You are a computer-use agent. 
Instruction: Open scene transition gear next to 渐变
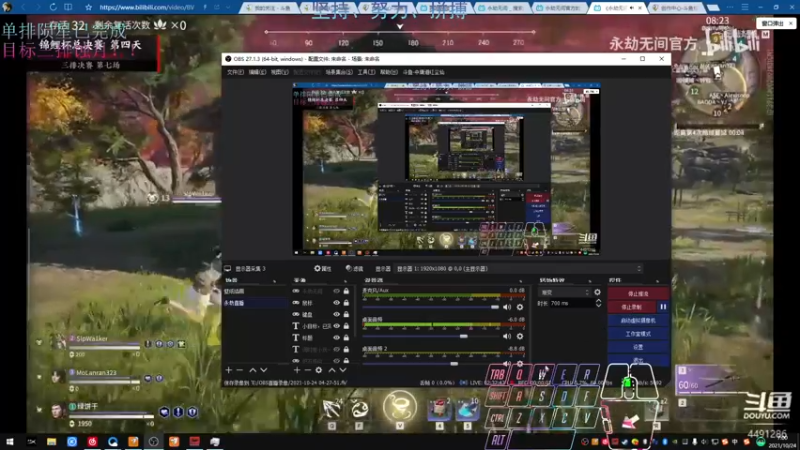click(x=597, y=292)
